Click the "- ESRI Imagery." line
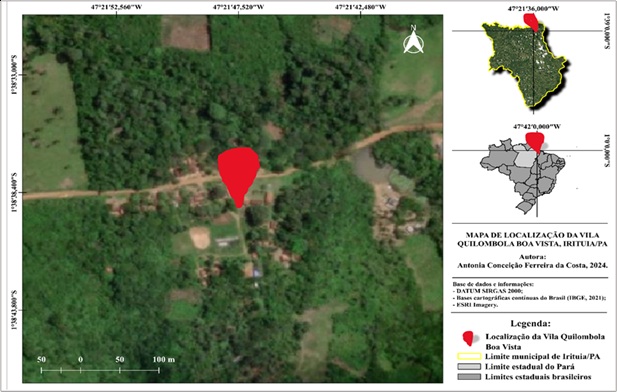 click(x=475, y=305)
